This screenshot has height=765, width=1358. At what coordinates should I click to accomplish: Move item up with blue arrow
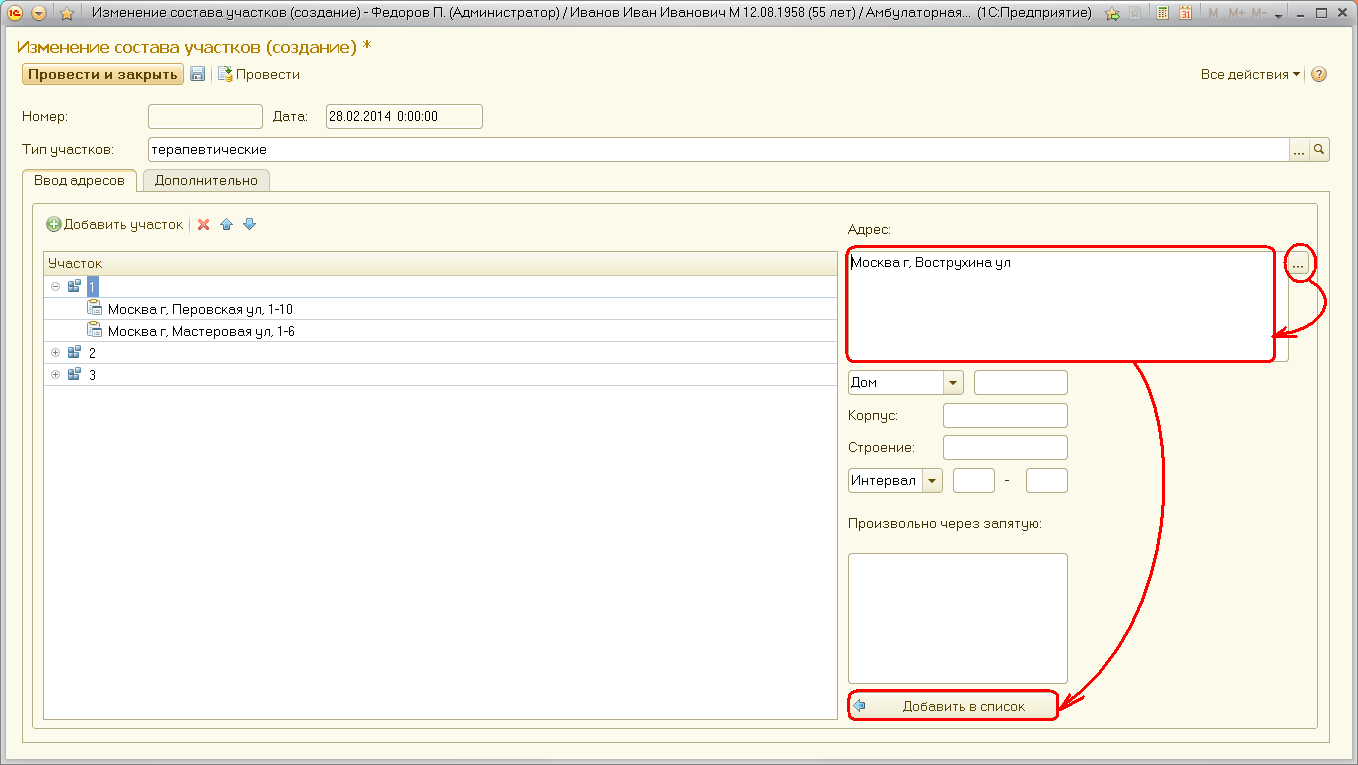tap(226, 224)
